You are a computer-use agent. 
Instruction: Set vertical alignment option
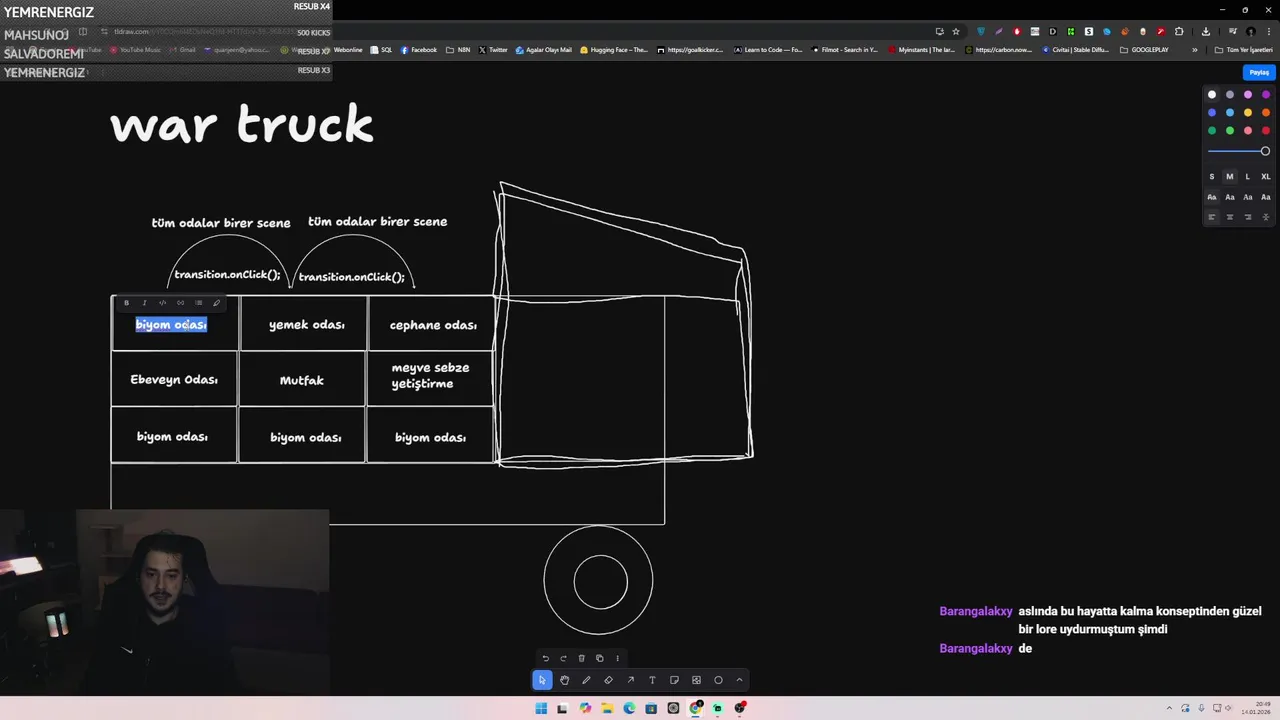pos(1266,217)
